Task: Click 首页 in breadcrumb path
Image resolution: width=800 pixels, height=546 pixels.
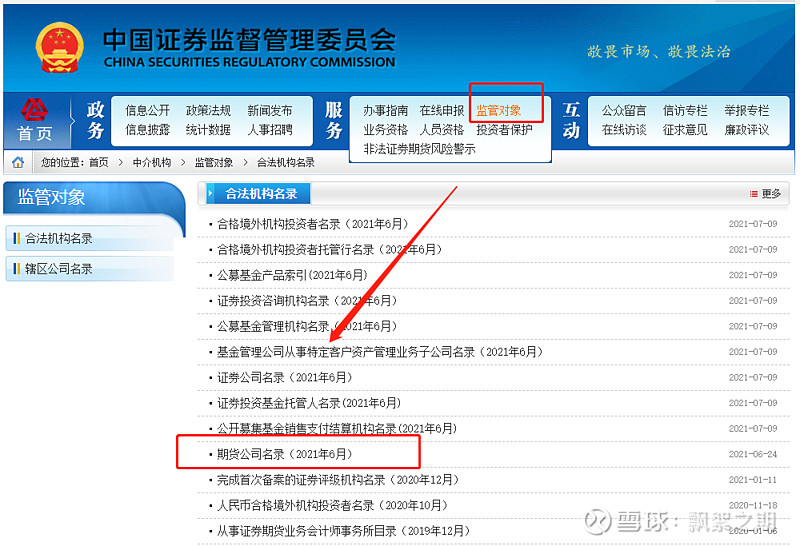Action: 98,162
